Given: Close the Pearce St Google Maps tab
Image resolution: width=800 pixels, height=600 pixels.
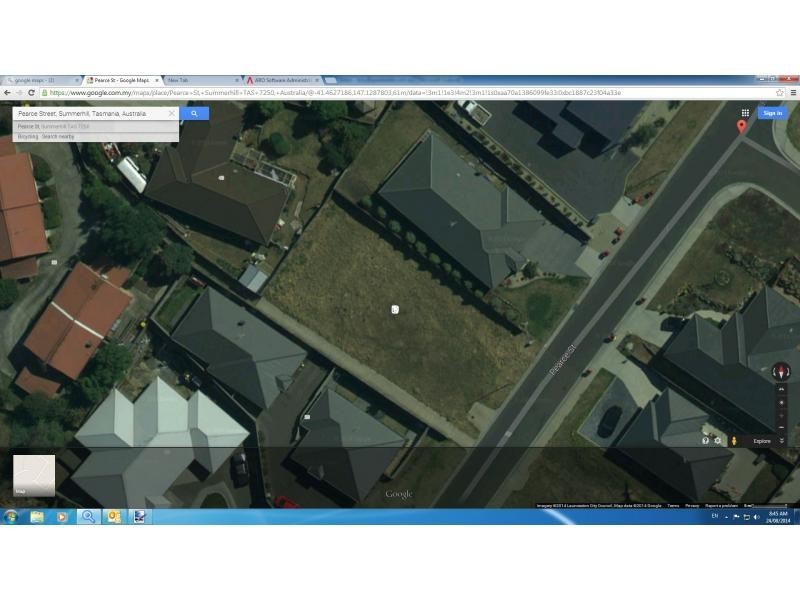Looking at the screenshot, I should click(x=157, y=80).
